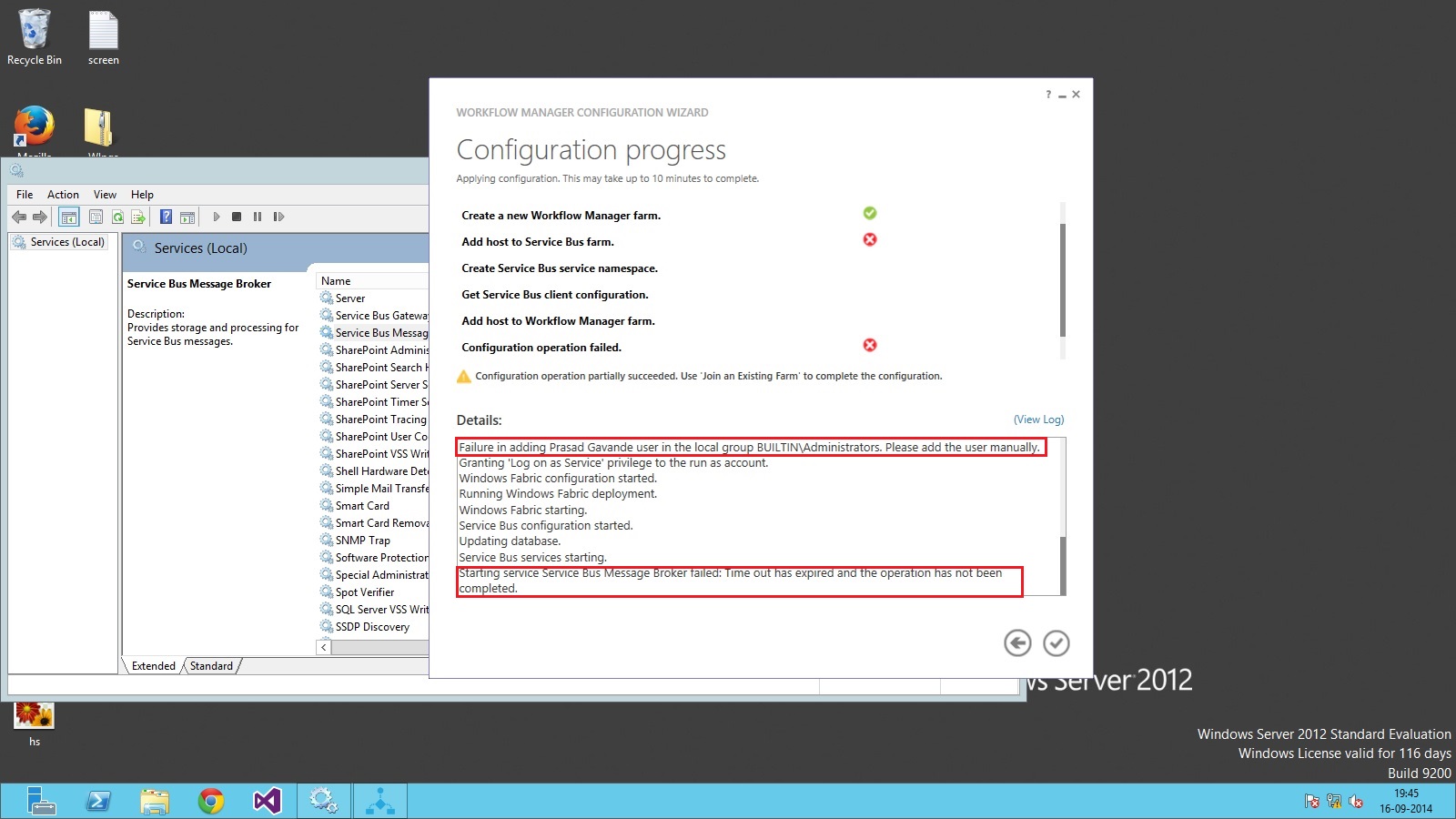Select the Server service row
Image resolution: width=1456 pixels, height=819 pixels.
click(373, 298)
